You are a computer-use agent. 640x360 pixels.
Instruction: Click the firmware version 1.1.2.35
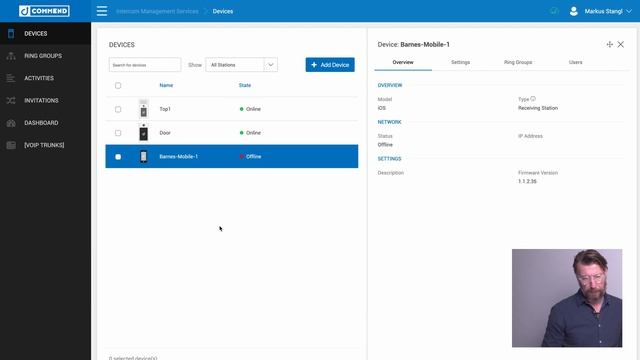[x=527, y=181]
